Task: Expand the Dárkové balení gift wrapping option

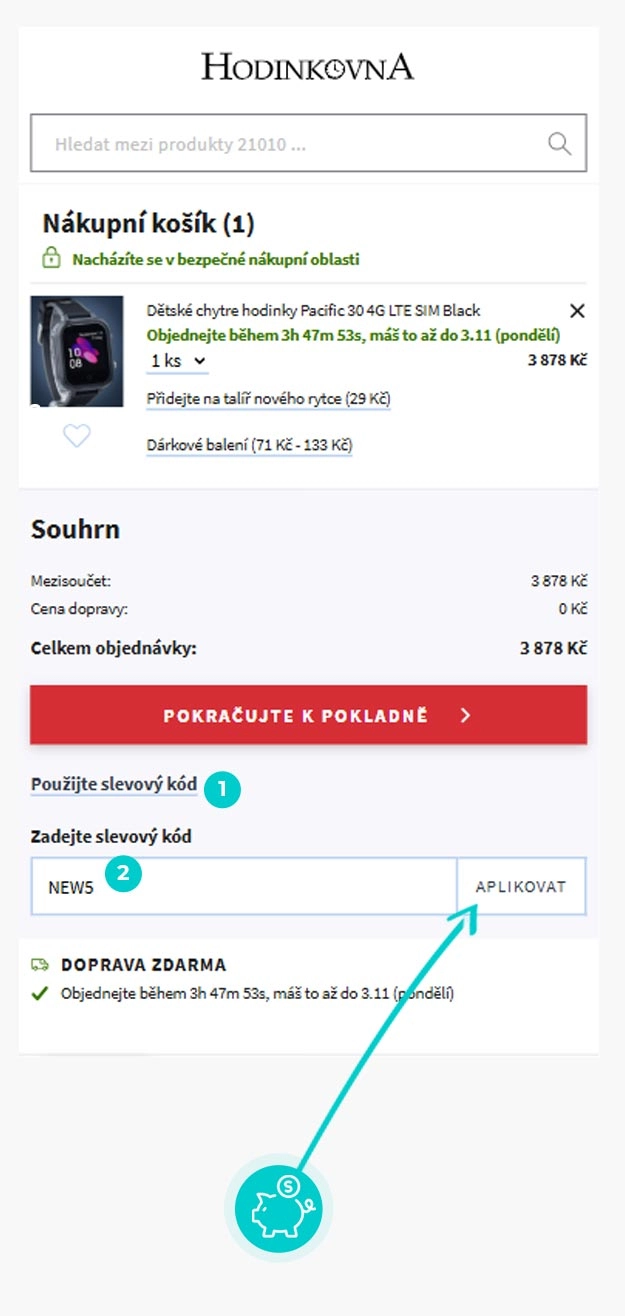Action: coord(249,444)
